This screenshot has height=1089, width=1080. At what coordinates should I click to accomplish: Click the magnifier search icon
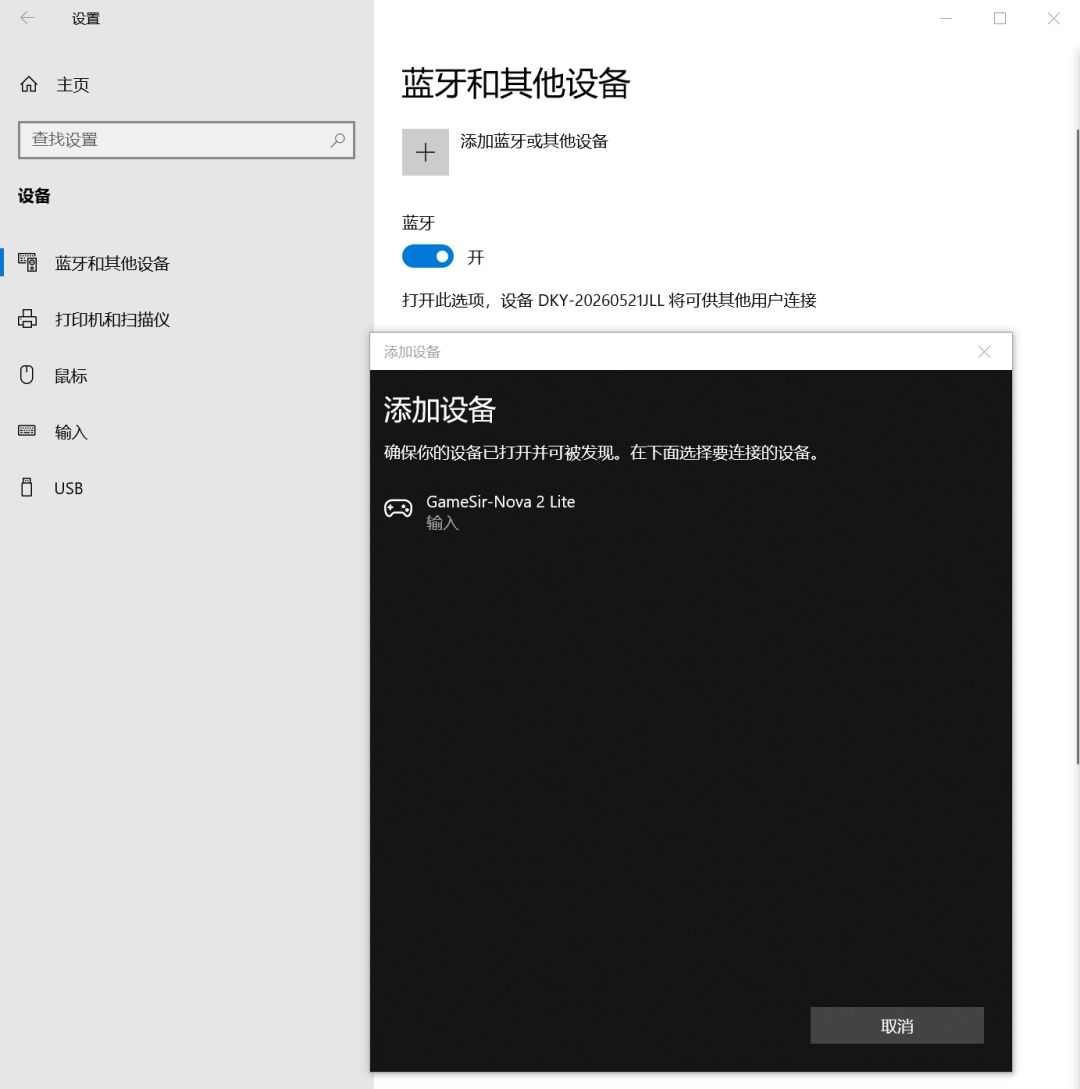click(x=338, y=140)
